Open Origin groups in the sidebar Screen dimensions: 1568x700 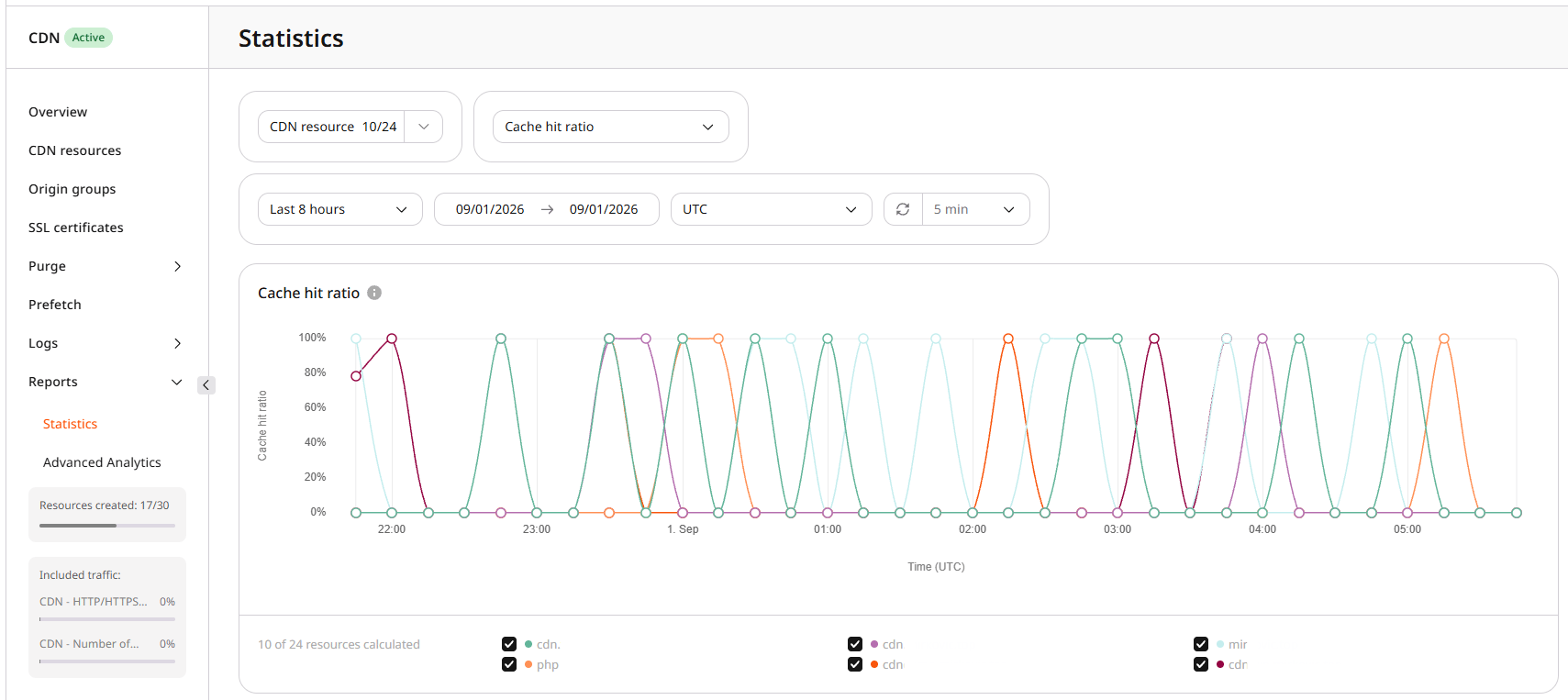click(72, 189)
